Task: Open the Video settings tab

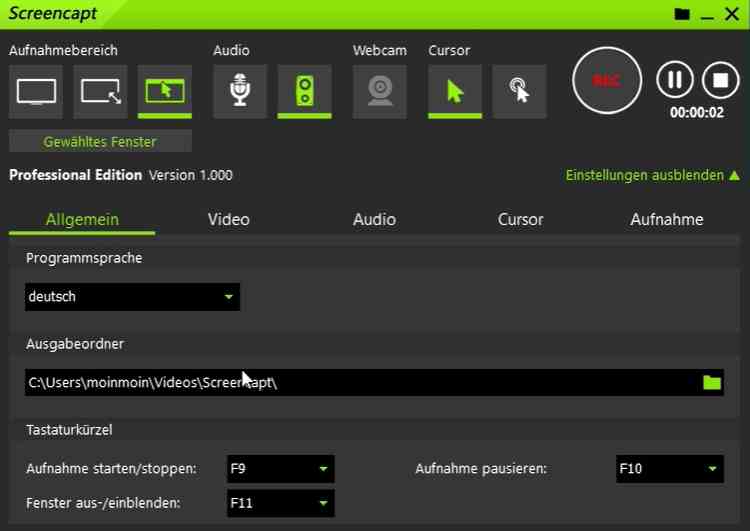Action: [229, 220]
